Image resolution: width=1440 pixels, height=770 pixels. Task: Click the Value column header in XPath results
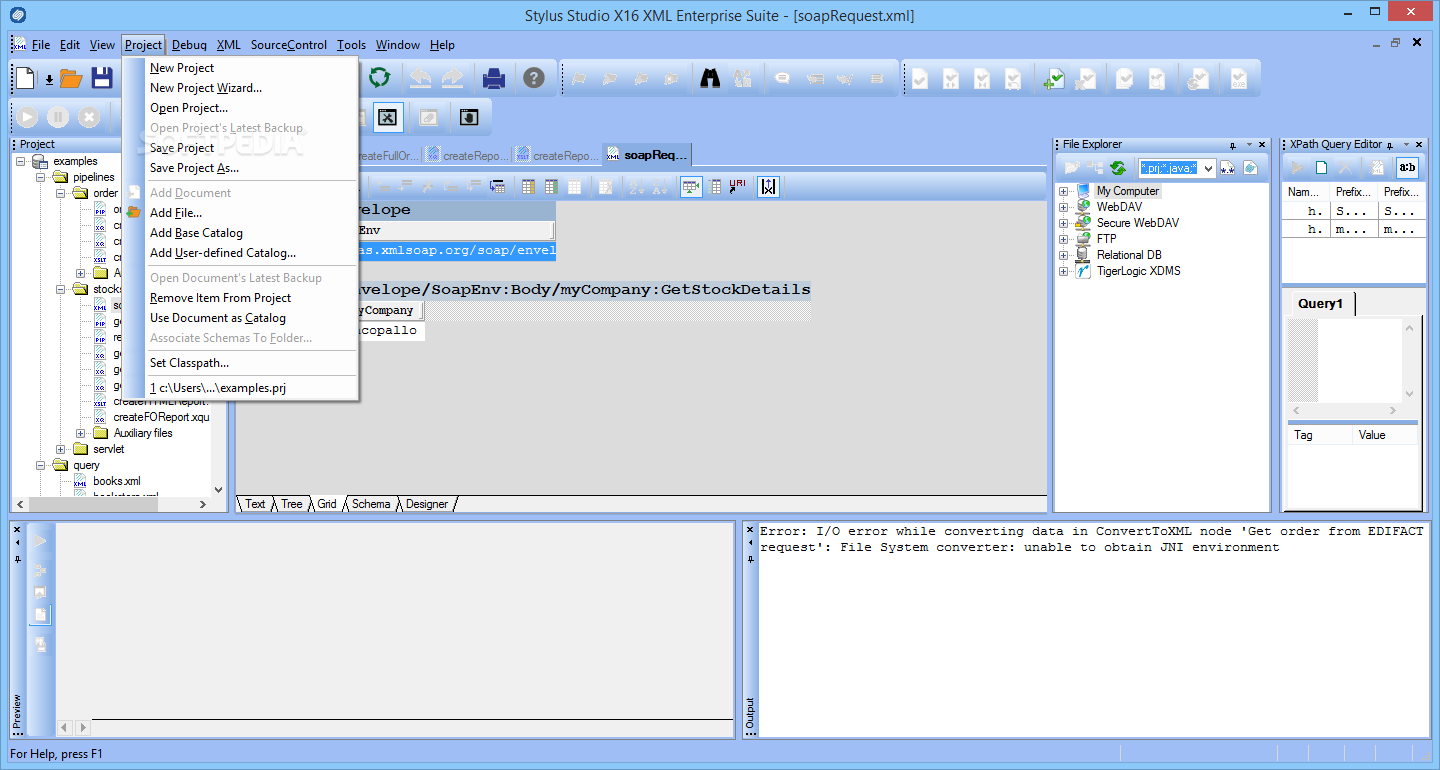(1385, 435)
